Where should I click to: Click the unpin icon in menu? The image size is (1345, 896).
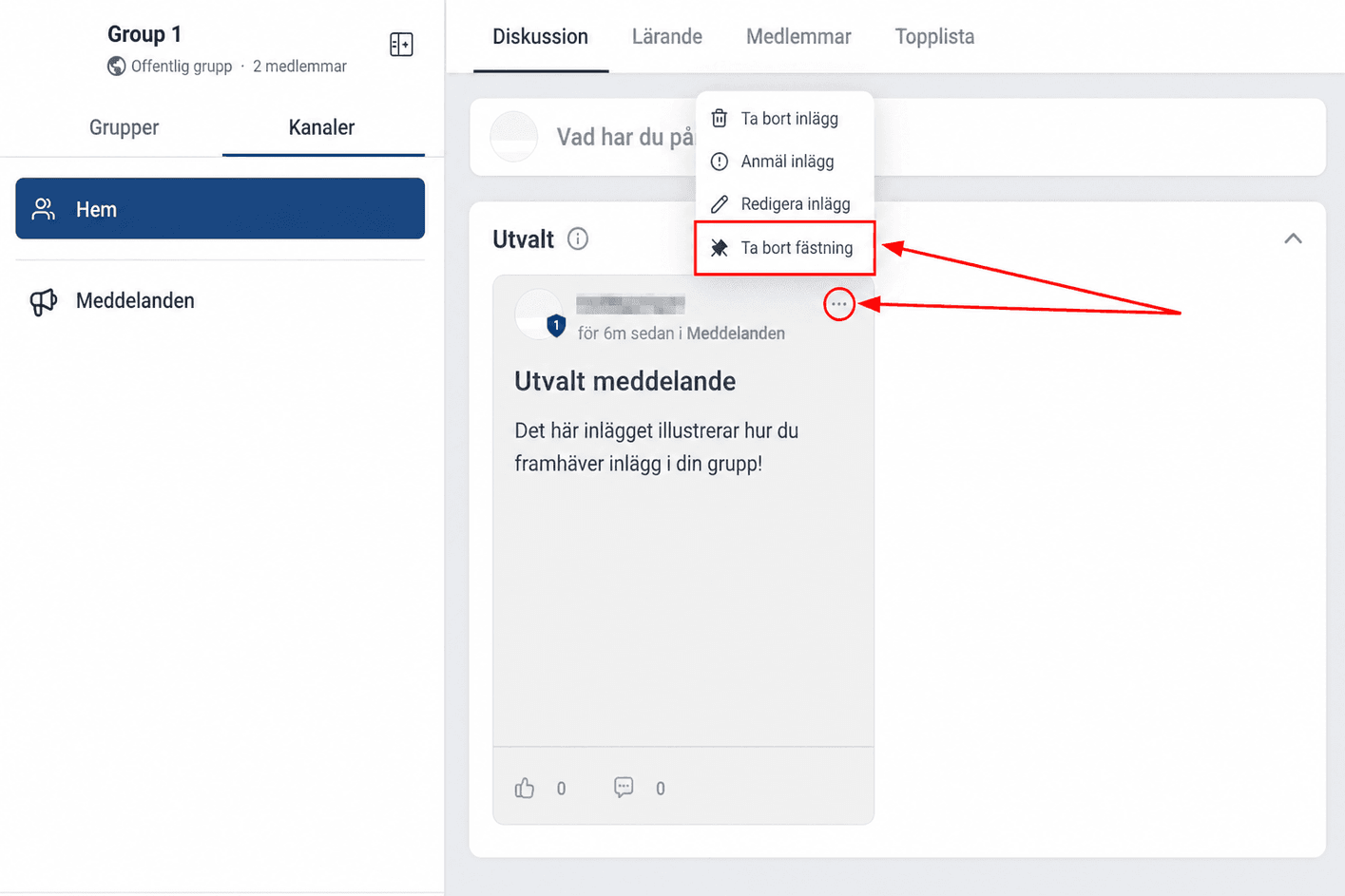[720, 248]
